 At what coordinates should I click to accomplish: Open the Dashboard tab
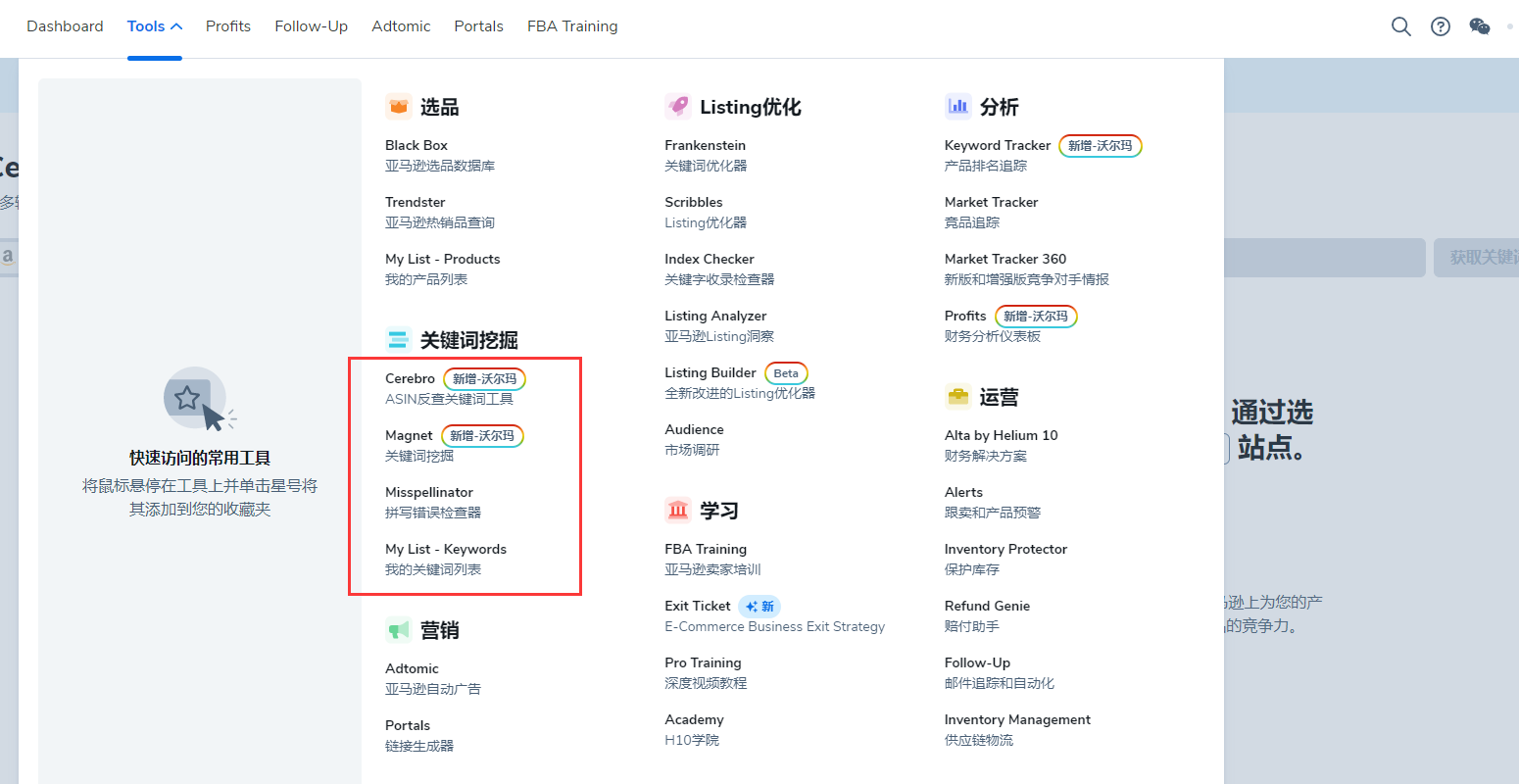point(65,26)
